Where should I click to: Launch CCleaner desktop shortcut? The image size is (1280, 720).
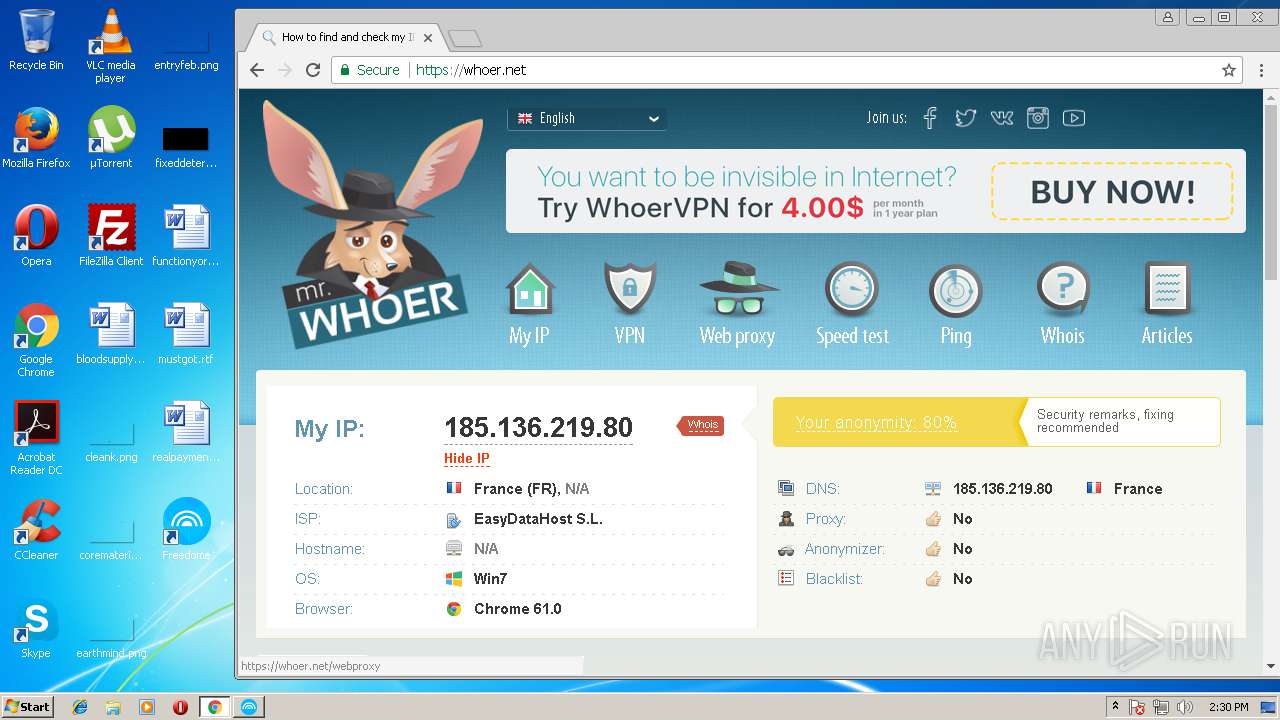coord(36,530)
